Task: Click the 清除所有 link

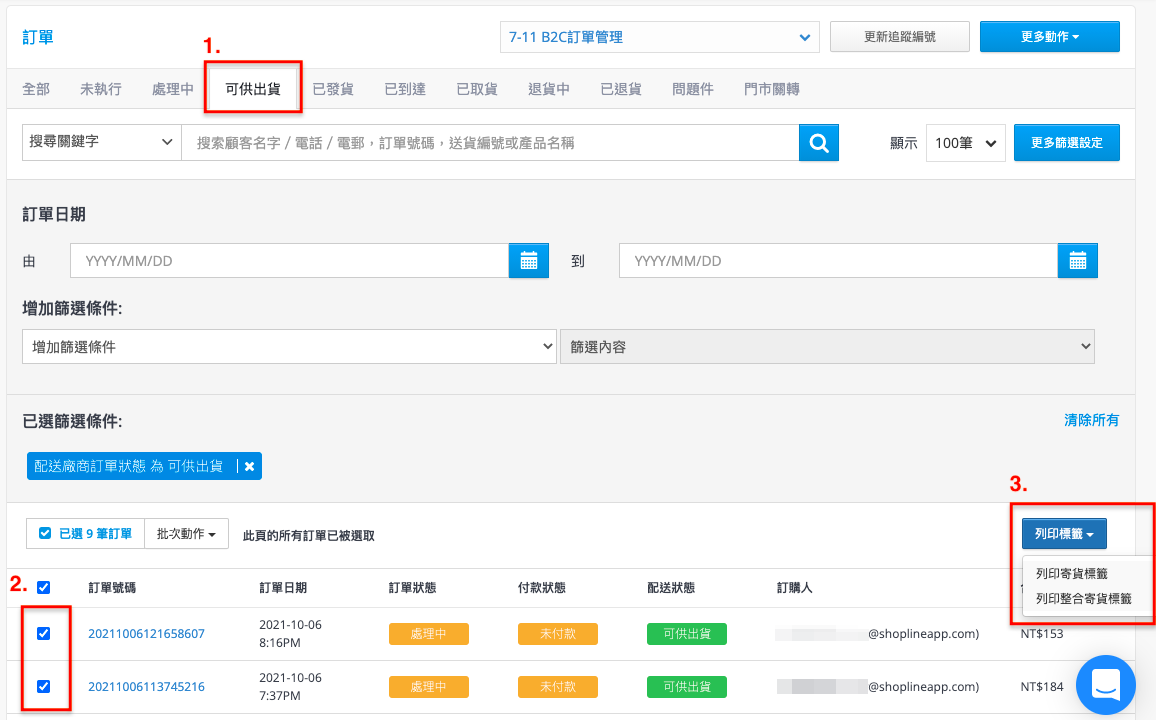Action: tap(1091, 420)
